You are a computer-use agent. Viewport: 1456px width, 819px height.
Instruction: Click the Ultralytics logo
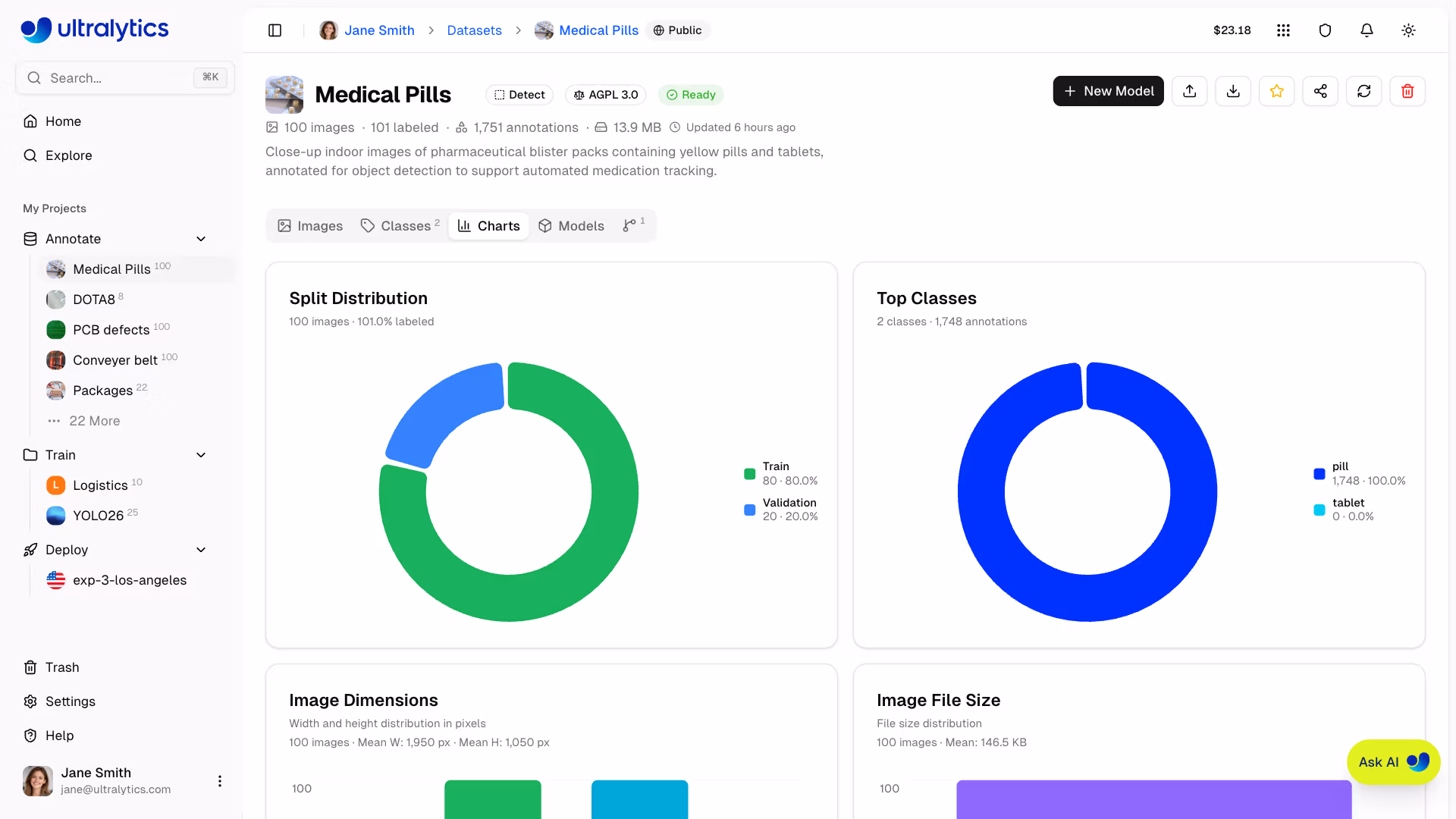pos(95,30)
